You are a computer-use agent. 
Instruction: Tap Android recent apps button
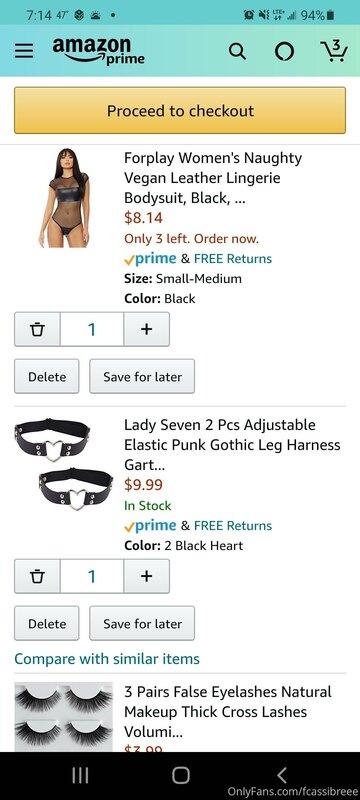81,775
